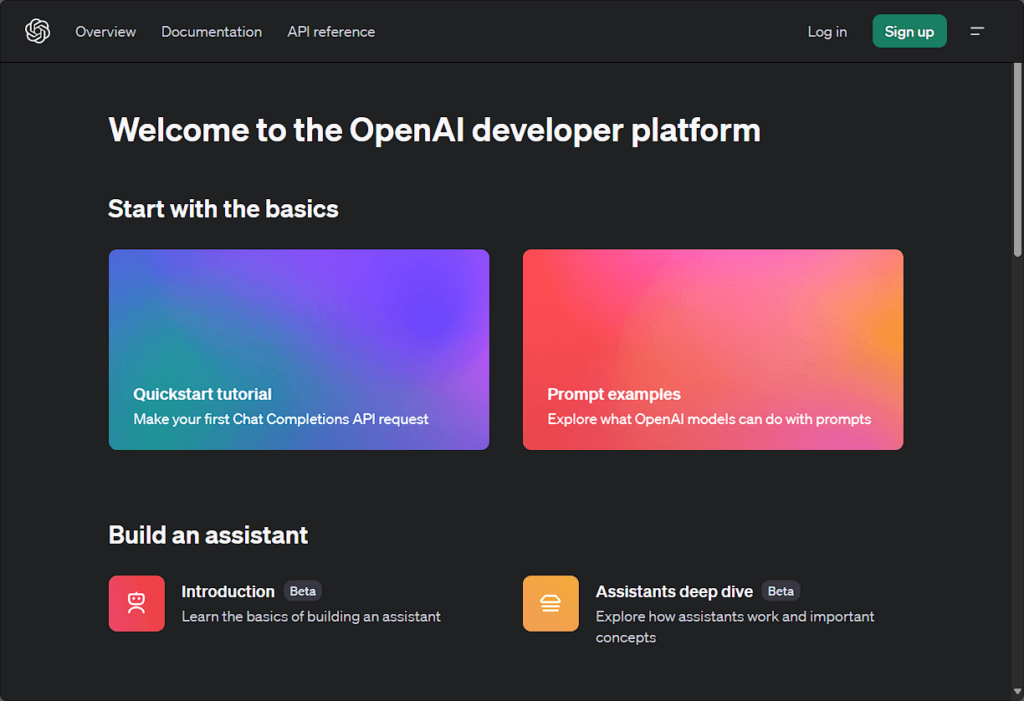Open the Assistants deep dive link text
This screenshot has height=701, width=1024.
673,591
